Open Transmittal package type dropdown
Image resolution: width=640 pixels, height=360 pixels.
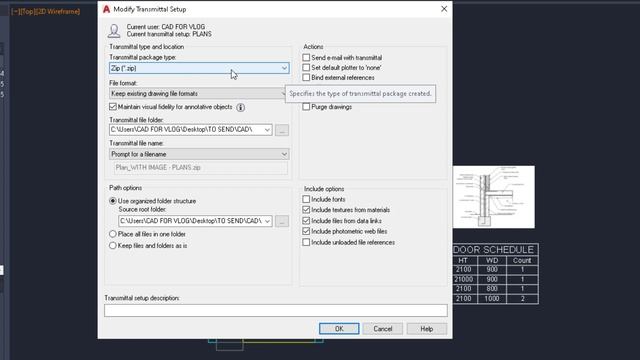pos(199,68)
